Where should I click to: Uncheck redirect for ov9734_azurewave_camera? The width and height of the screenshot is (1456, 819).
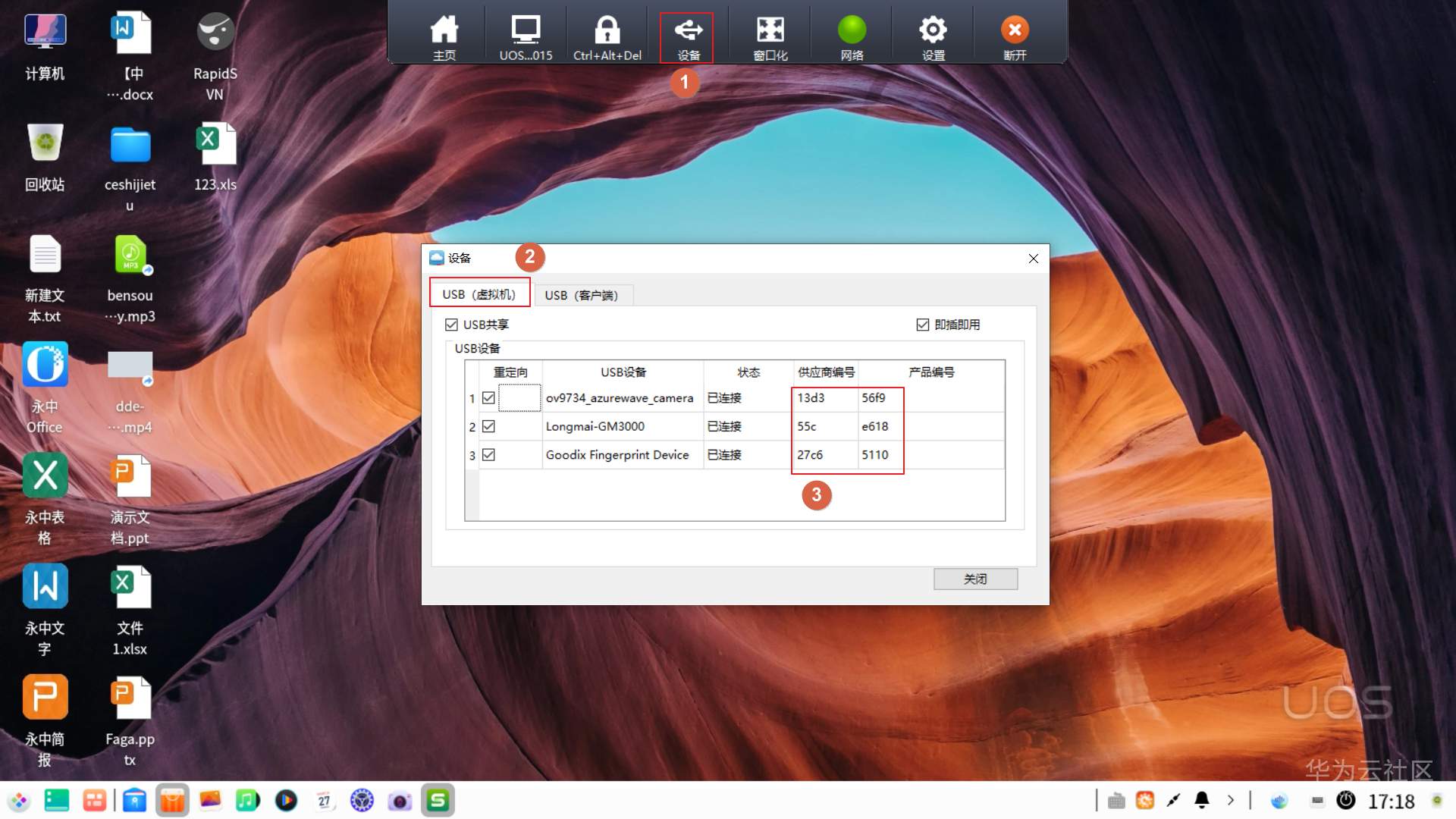pos(489,398)
